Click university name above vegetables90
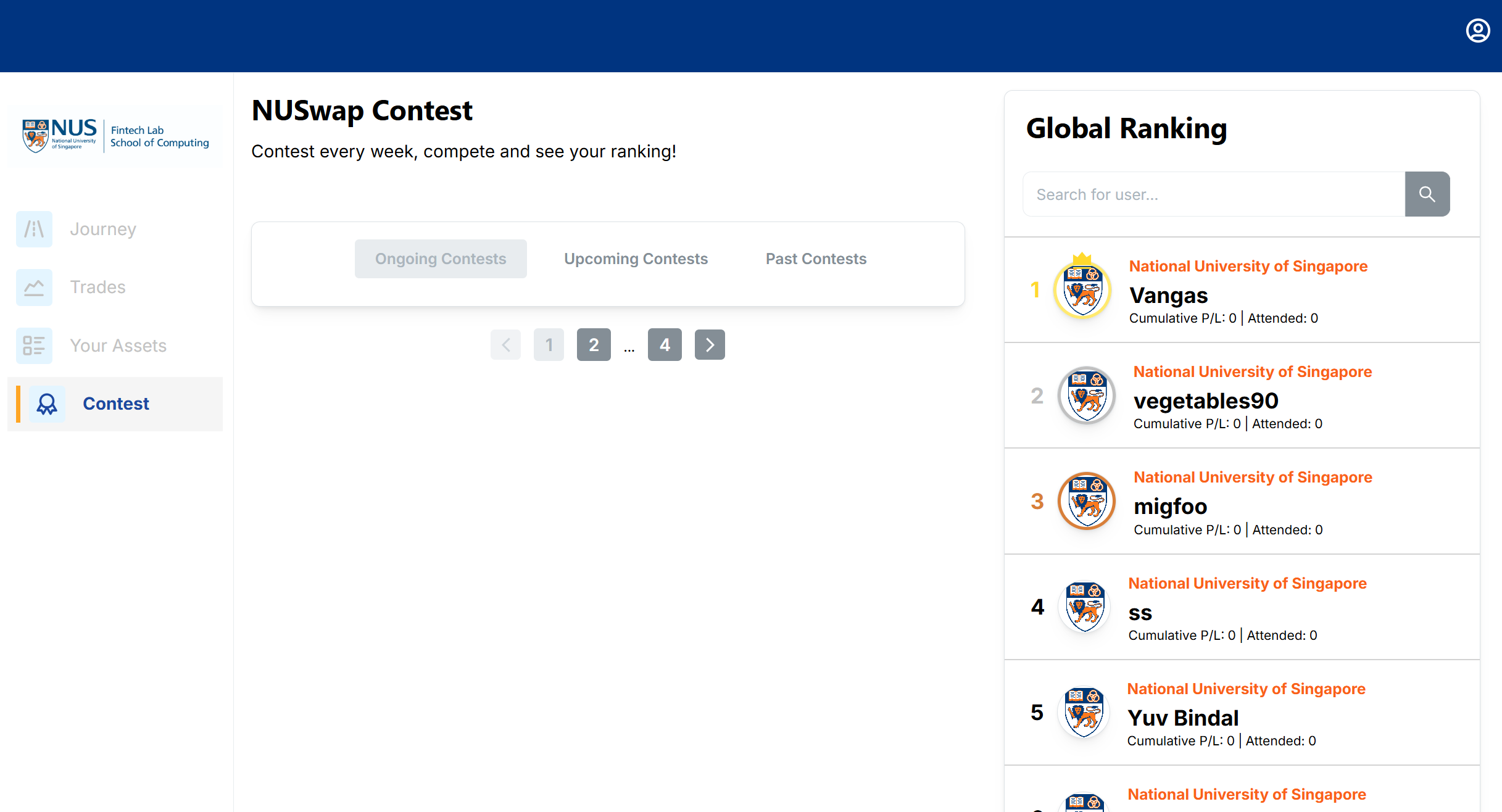1502x812 pixels. [1253, 371]
